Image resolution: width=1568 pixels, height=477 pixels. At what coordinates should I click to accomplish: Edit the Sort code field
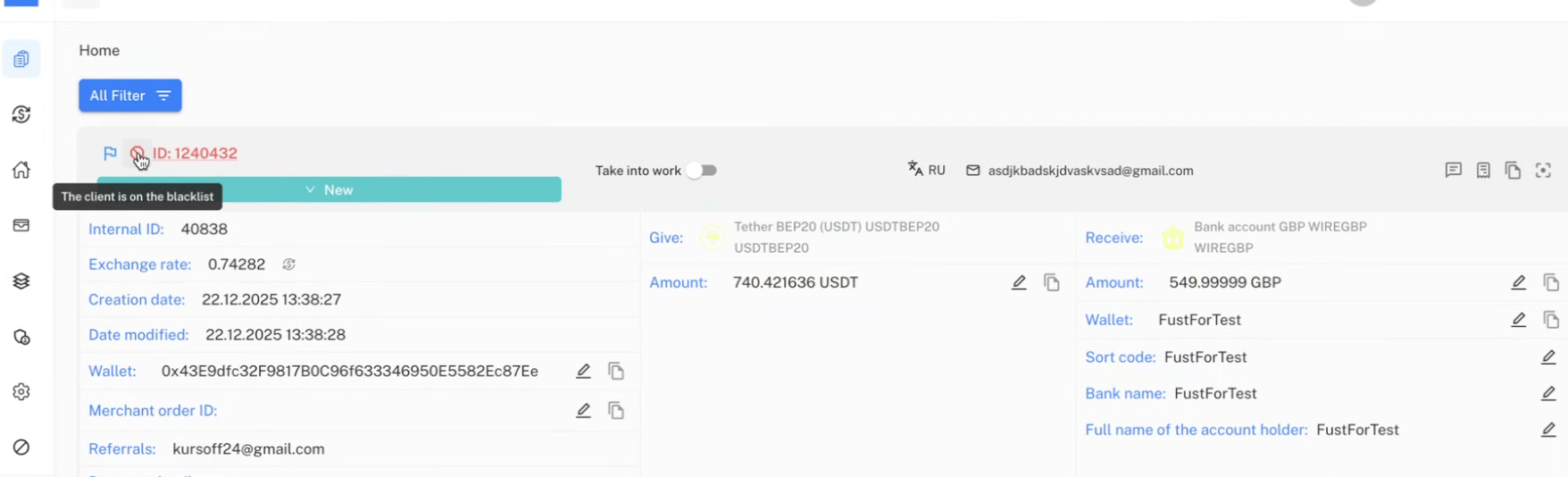coord(1548,357)
